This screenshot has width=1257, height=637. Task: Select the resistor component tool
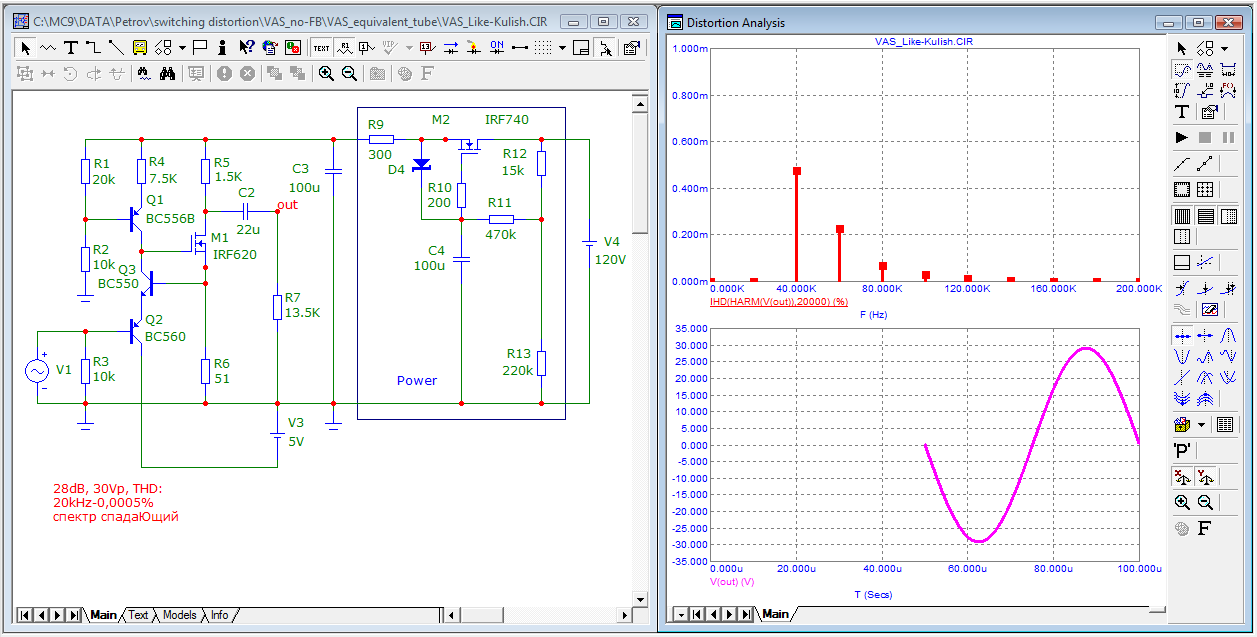click(48, 48)
